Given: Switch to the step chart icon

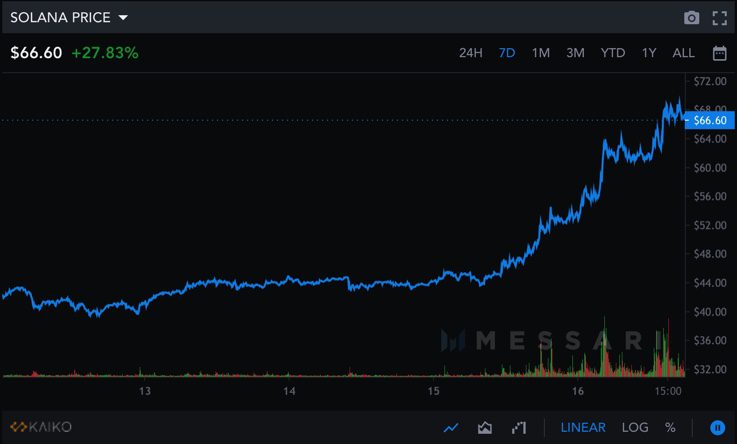Looking at the screenshot, I should pos(518,427).
